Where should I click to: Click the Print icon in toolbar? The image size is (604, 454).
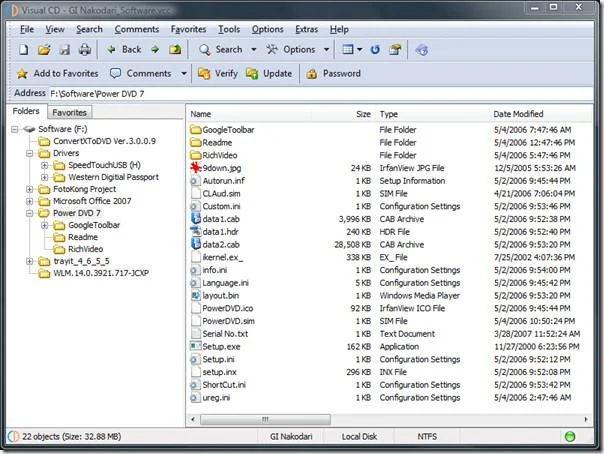85,50
